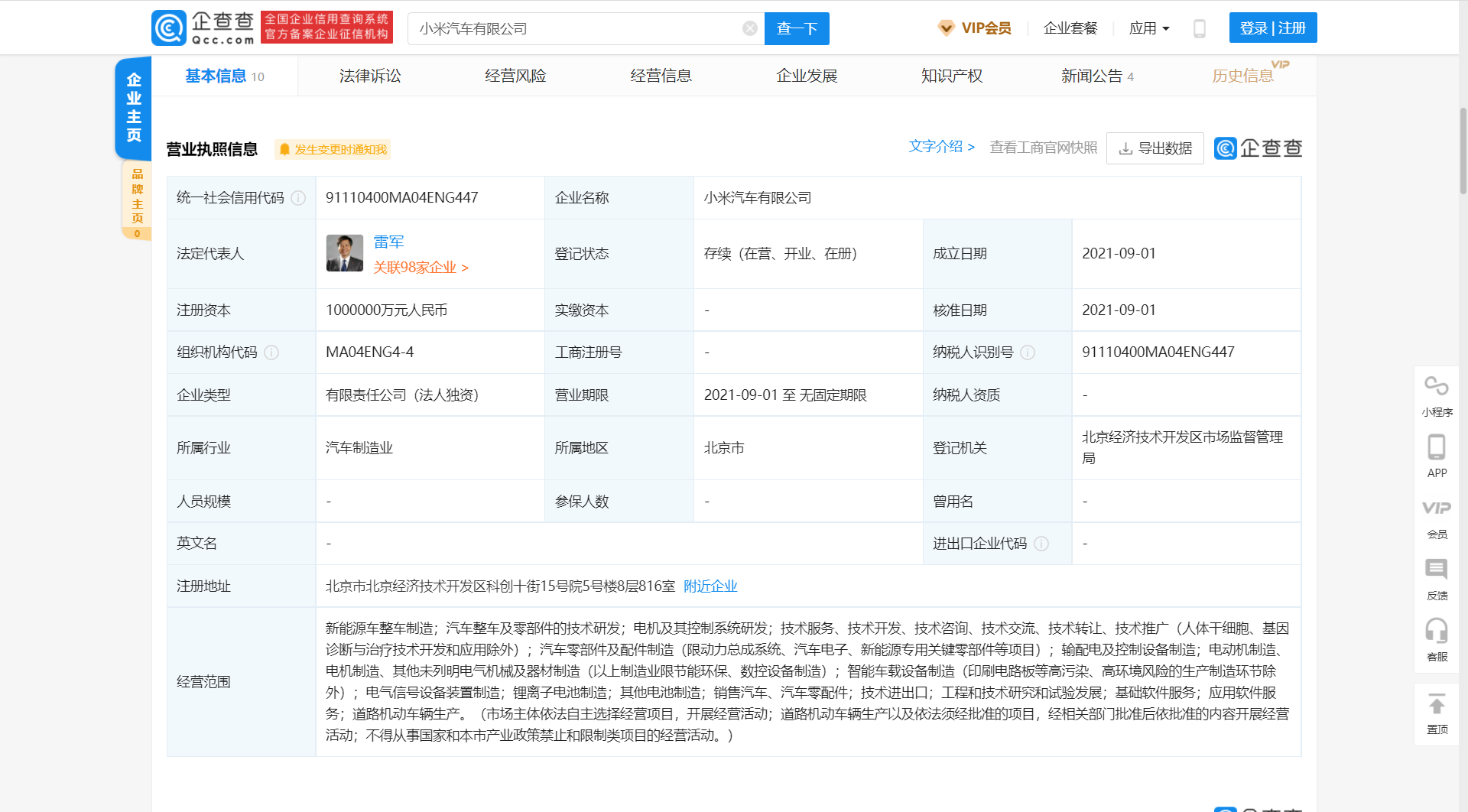1468x812 pixels.
Task: Open 查看工商官网快照 link
Action: 1044,148
